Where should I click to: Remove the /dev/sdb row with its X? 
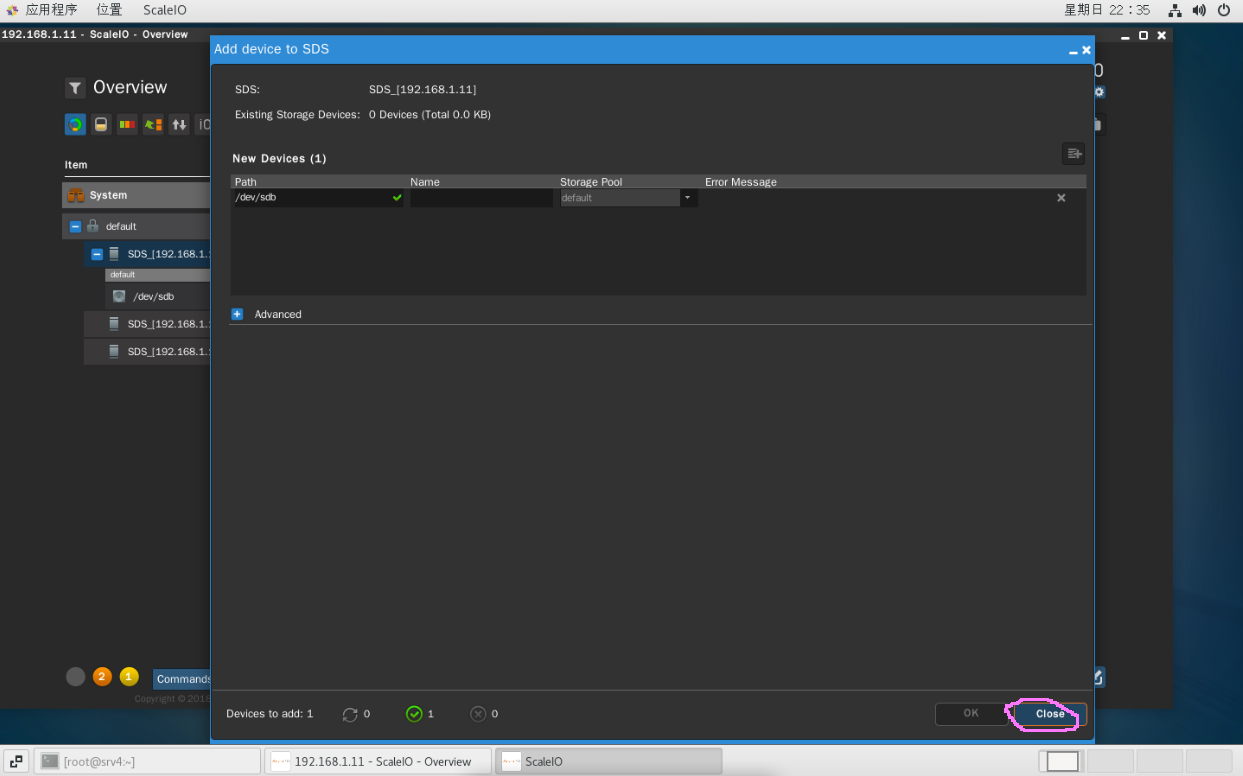pyautogui.click(x=1061, y=198)
